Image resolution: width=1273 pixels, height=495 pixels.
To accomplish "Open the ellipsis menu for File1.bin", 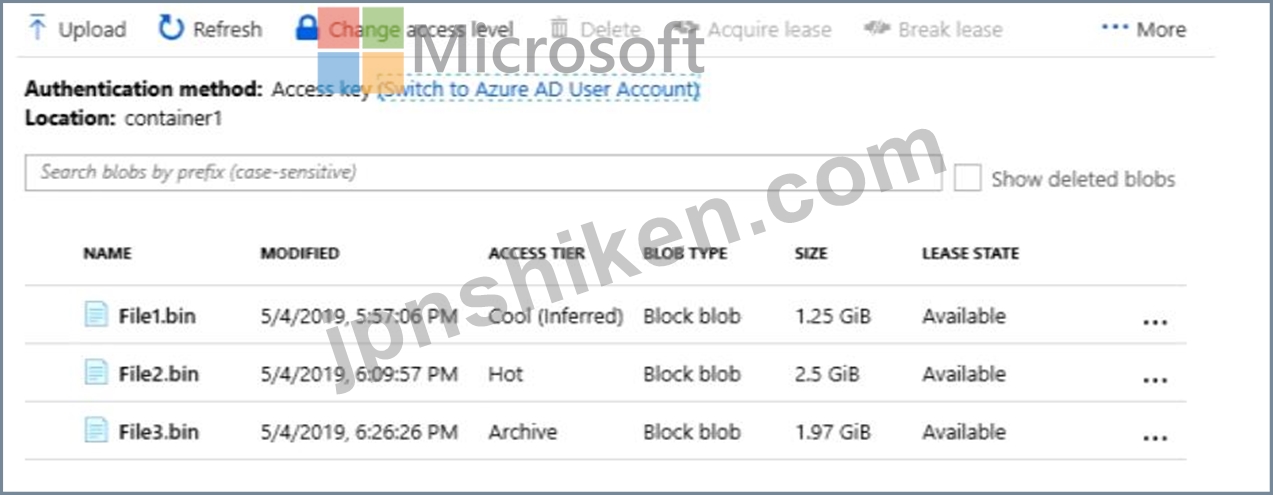I will (1155, 322).
